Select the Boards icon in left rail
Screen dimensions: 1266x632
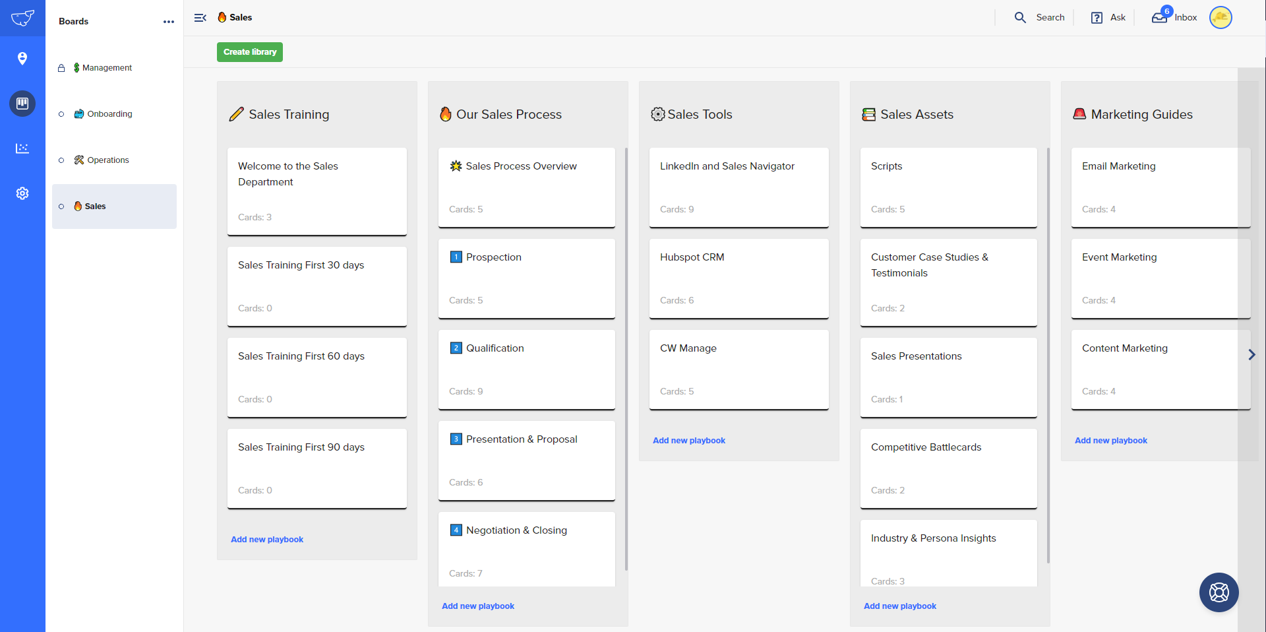coord(22,104)
